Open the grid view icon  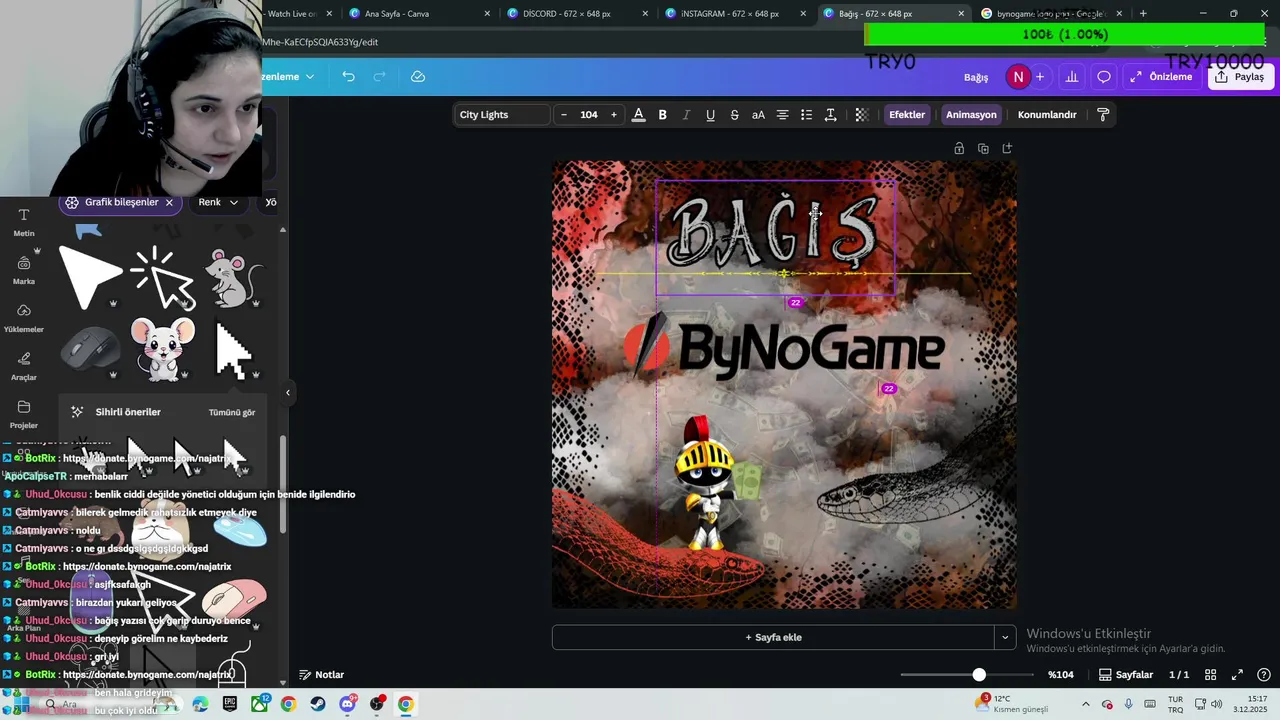point(1210,675)
